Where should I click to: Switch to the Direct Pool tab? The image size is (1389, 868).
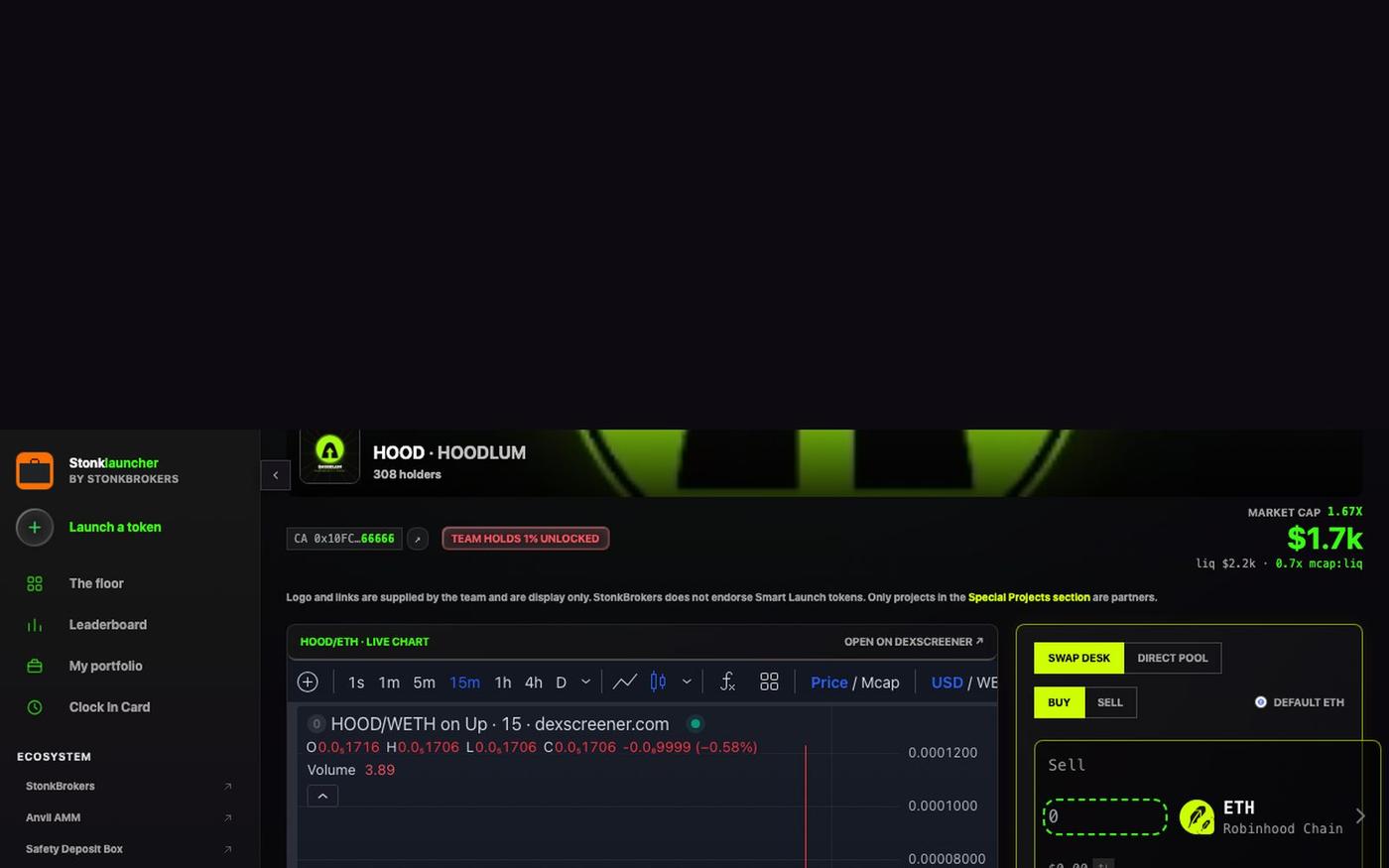coord(1173,658)
